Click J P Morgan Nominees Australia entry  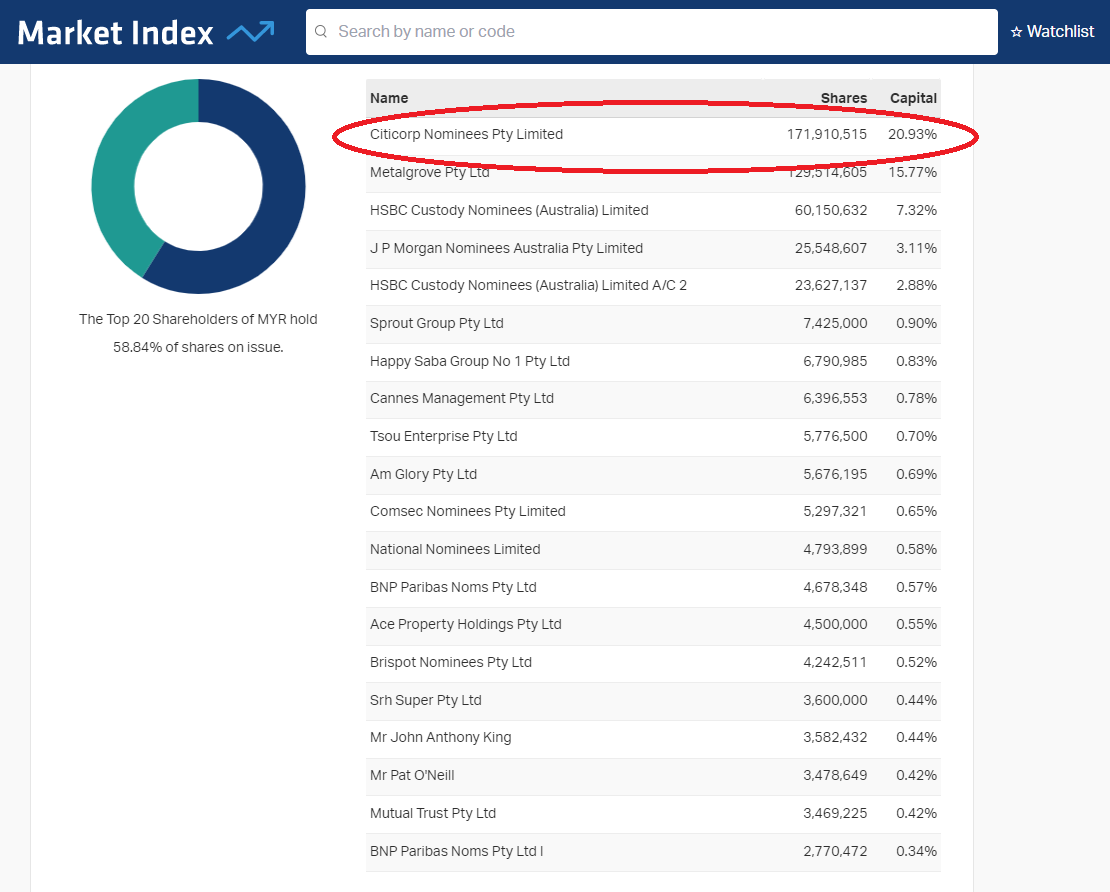tap(506, 248)
